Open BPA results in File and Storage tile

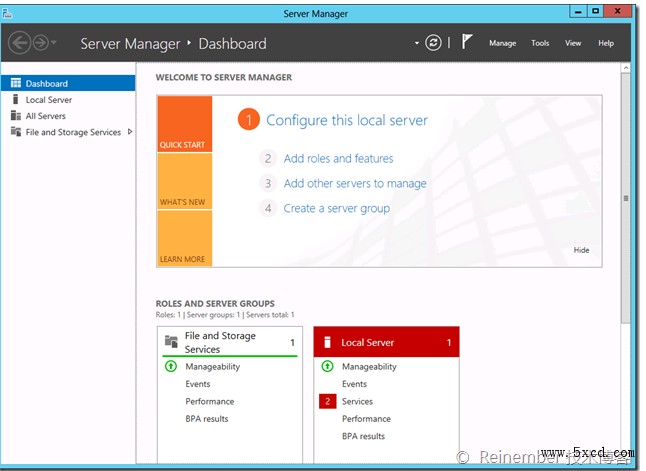click(206, 419)
